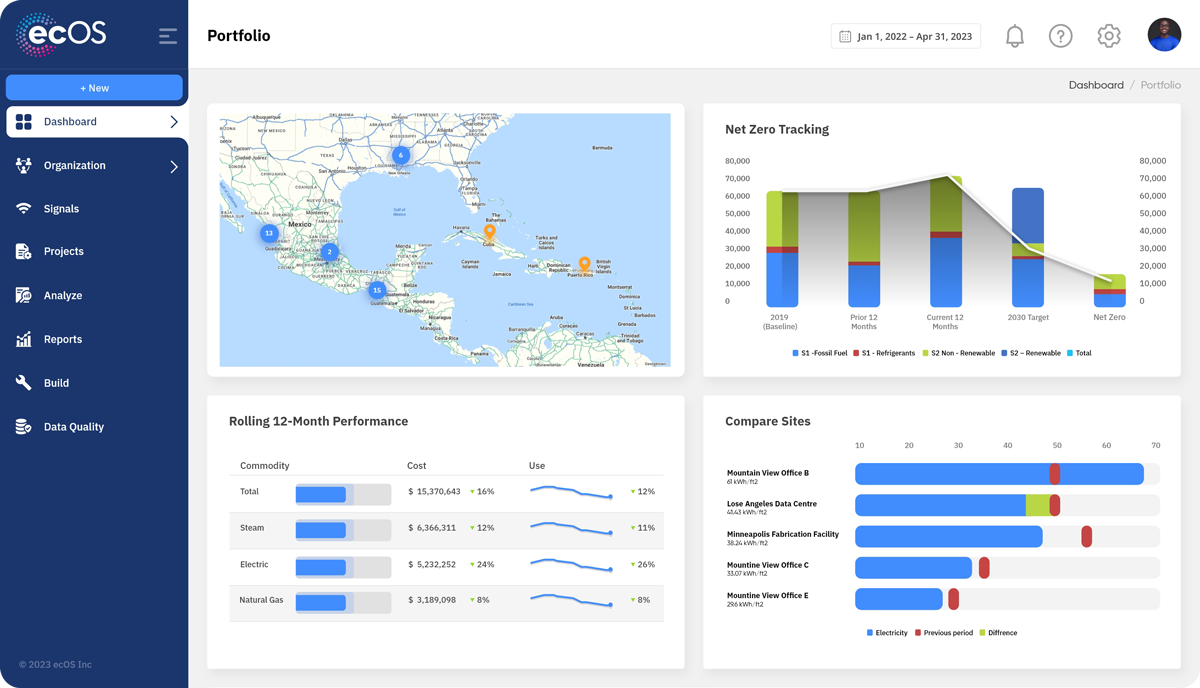This screenshot has width=1200, height=688.
Task: Open the user profile avatar
Action: 1164,35
